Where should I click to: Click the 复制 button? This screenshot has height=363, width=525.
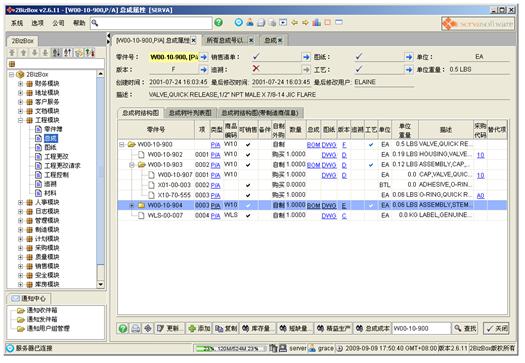point(226,329)
